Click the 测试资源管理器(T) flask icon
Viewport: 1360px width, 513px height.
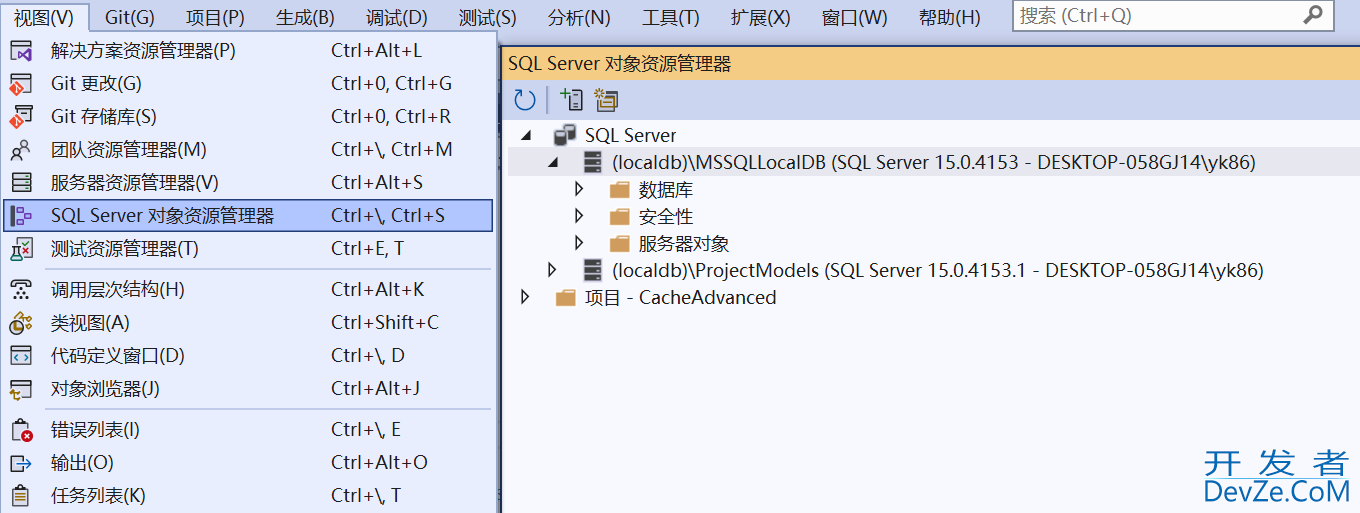(21, 249)
